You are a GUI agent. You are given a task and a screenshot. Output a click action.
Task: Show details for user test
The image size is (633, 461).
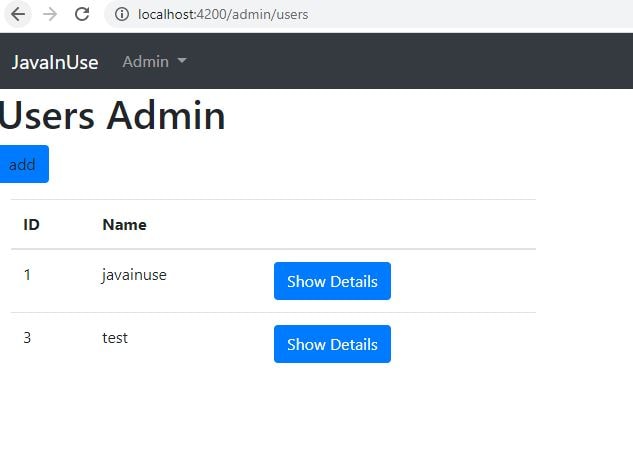(332, 344)
